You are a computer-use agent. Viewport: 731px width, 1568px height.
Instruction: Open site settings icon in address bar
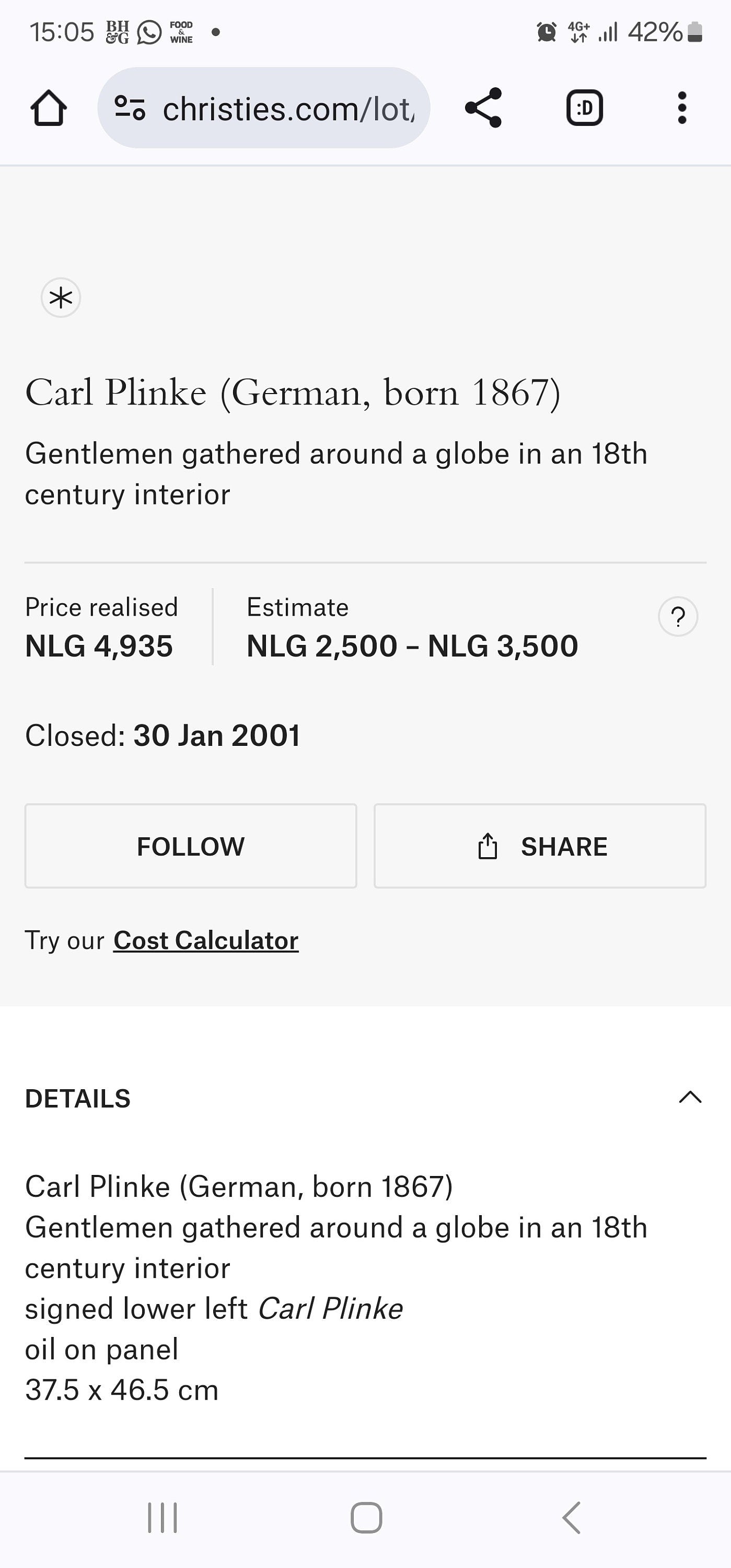click(130, 108)
